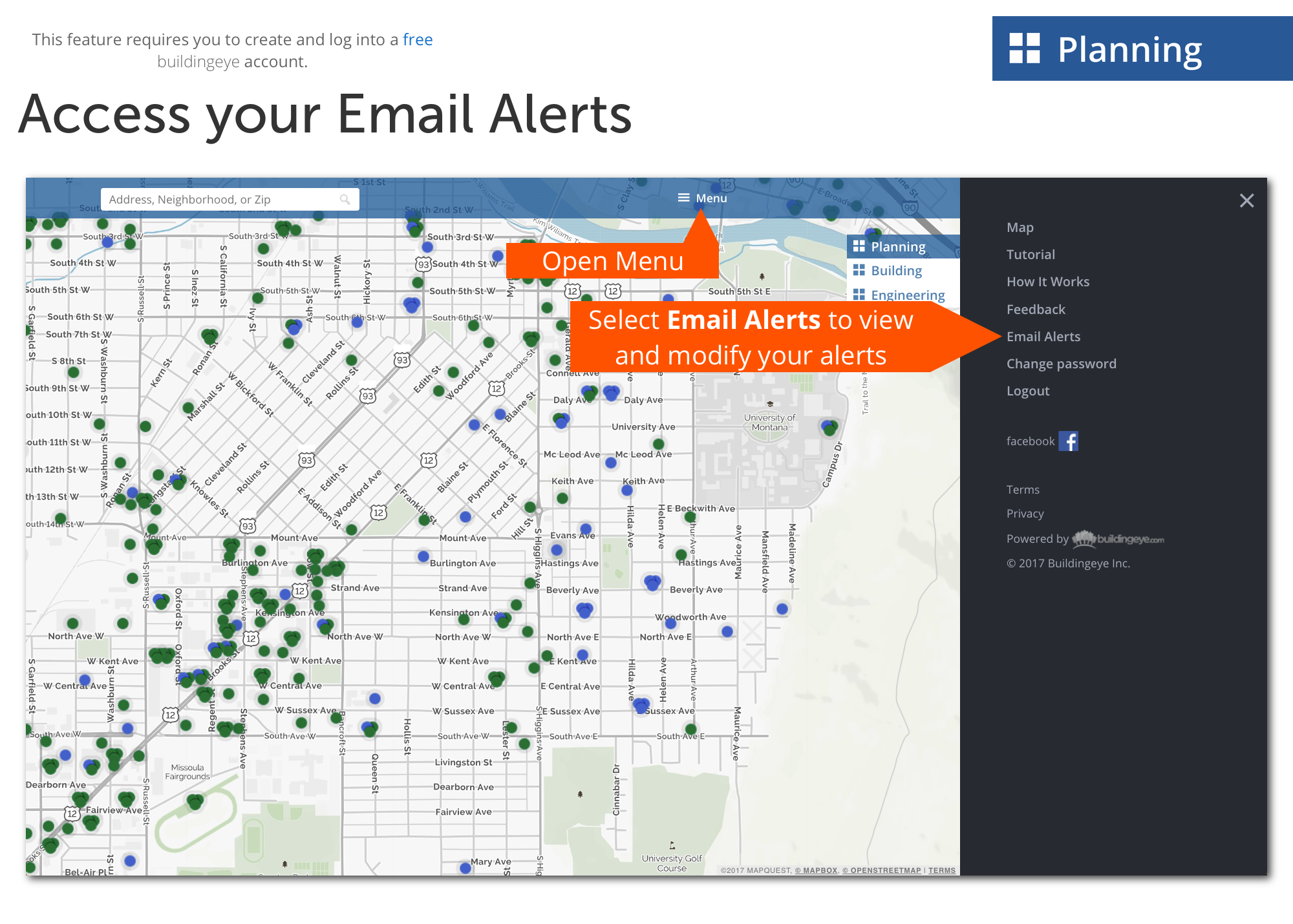Click the University Golf Course icon
The width and height of the screenshot is (1293, 924).
672,845
